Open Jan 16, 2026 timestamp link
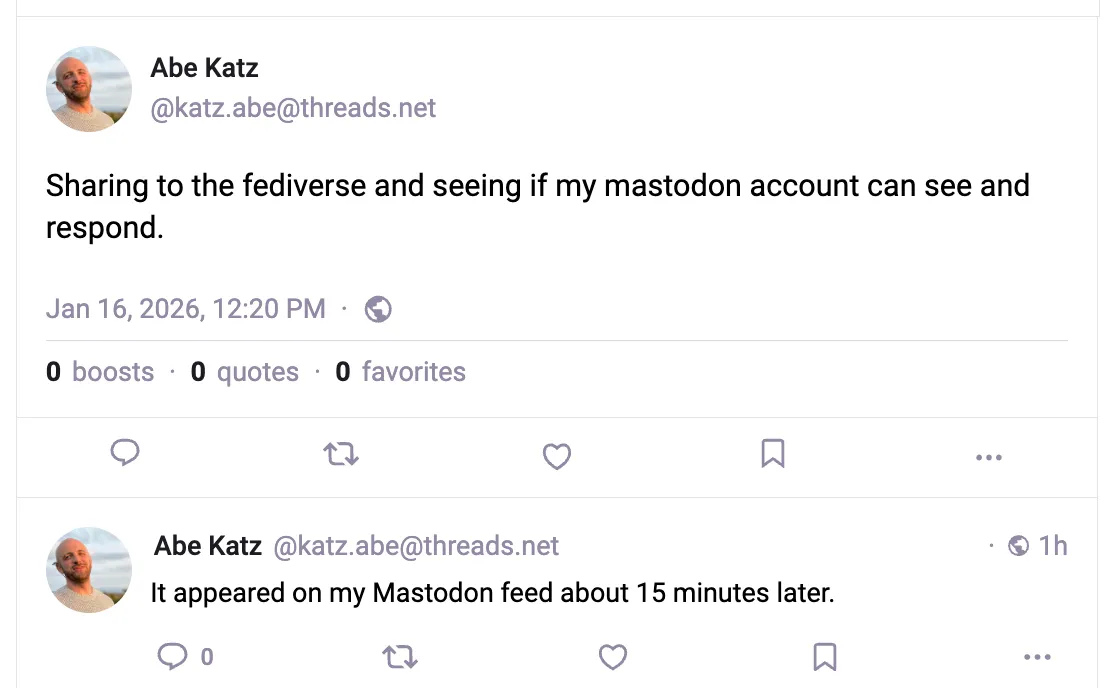This screenshot has height=688, width=1114. (x=185, y=309)
